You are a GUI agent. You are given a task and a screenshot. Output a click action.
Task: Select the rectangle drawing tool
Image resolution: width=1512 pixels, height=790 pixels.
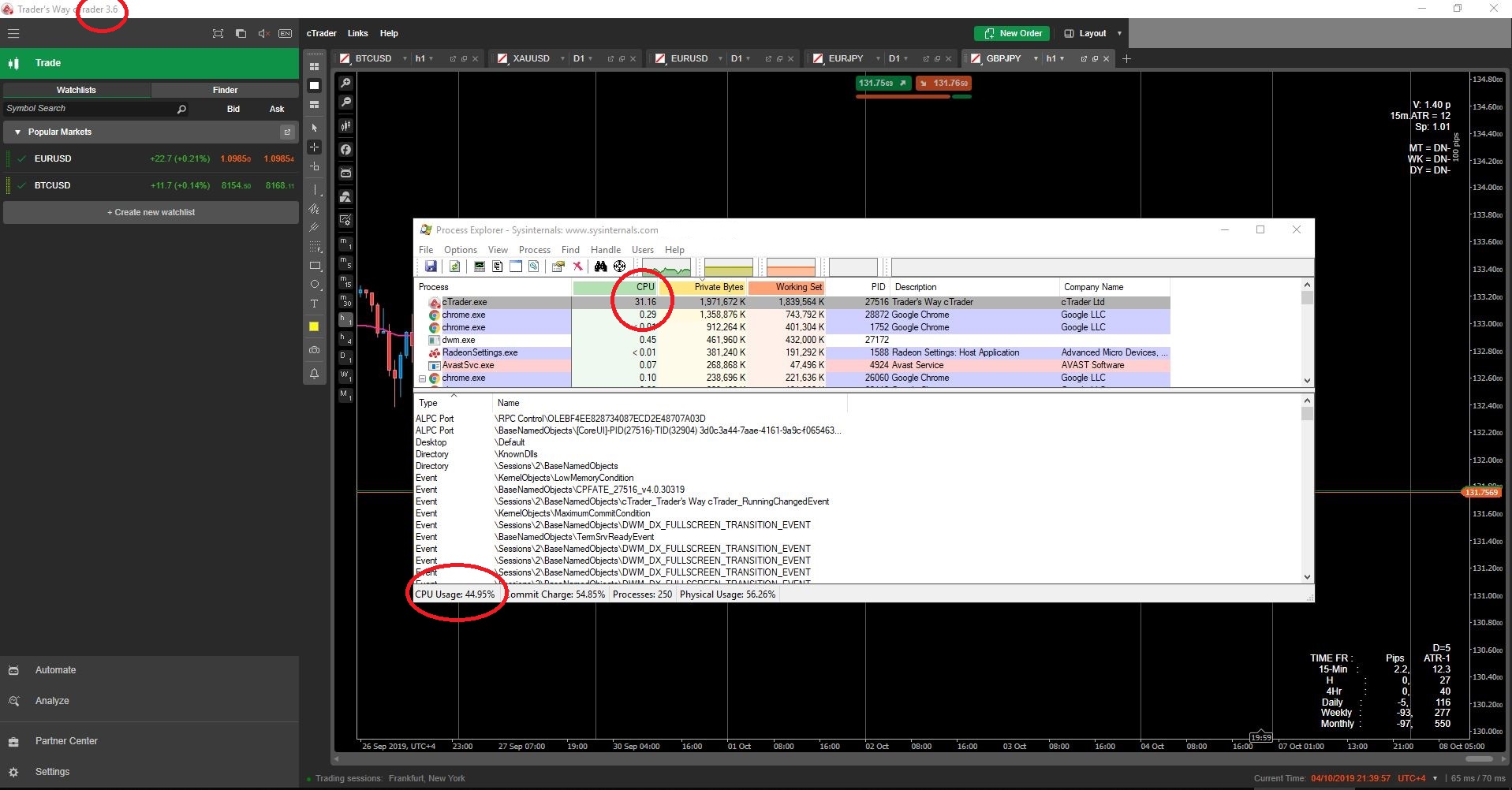click(314, 266)
